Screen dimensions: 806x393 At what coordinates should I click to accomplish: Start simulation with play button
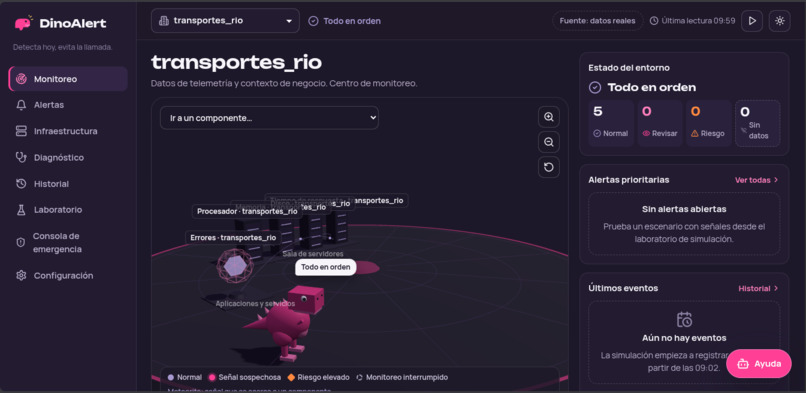coord(752,21)
